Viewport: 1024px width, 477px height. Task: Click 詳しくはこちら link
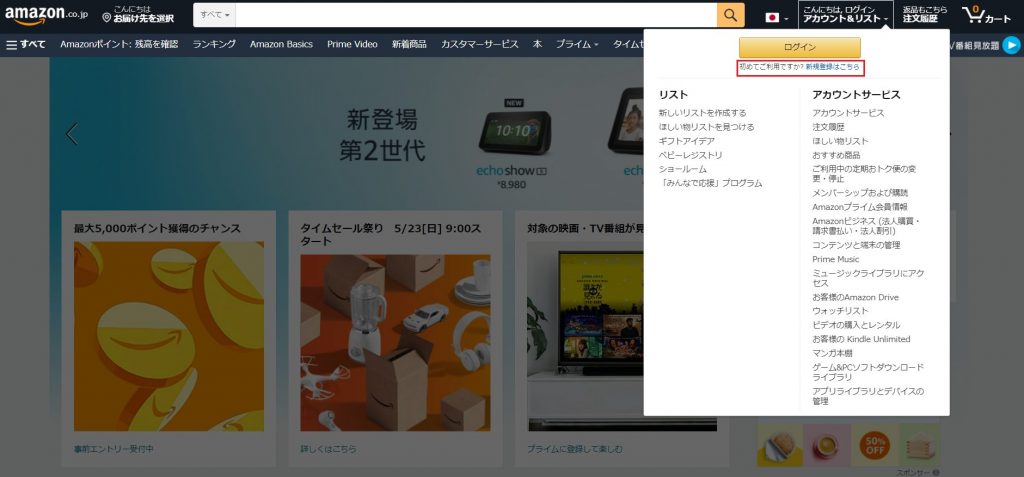pos(328,450)
